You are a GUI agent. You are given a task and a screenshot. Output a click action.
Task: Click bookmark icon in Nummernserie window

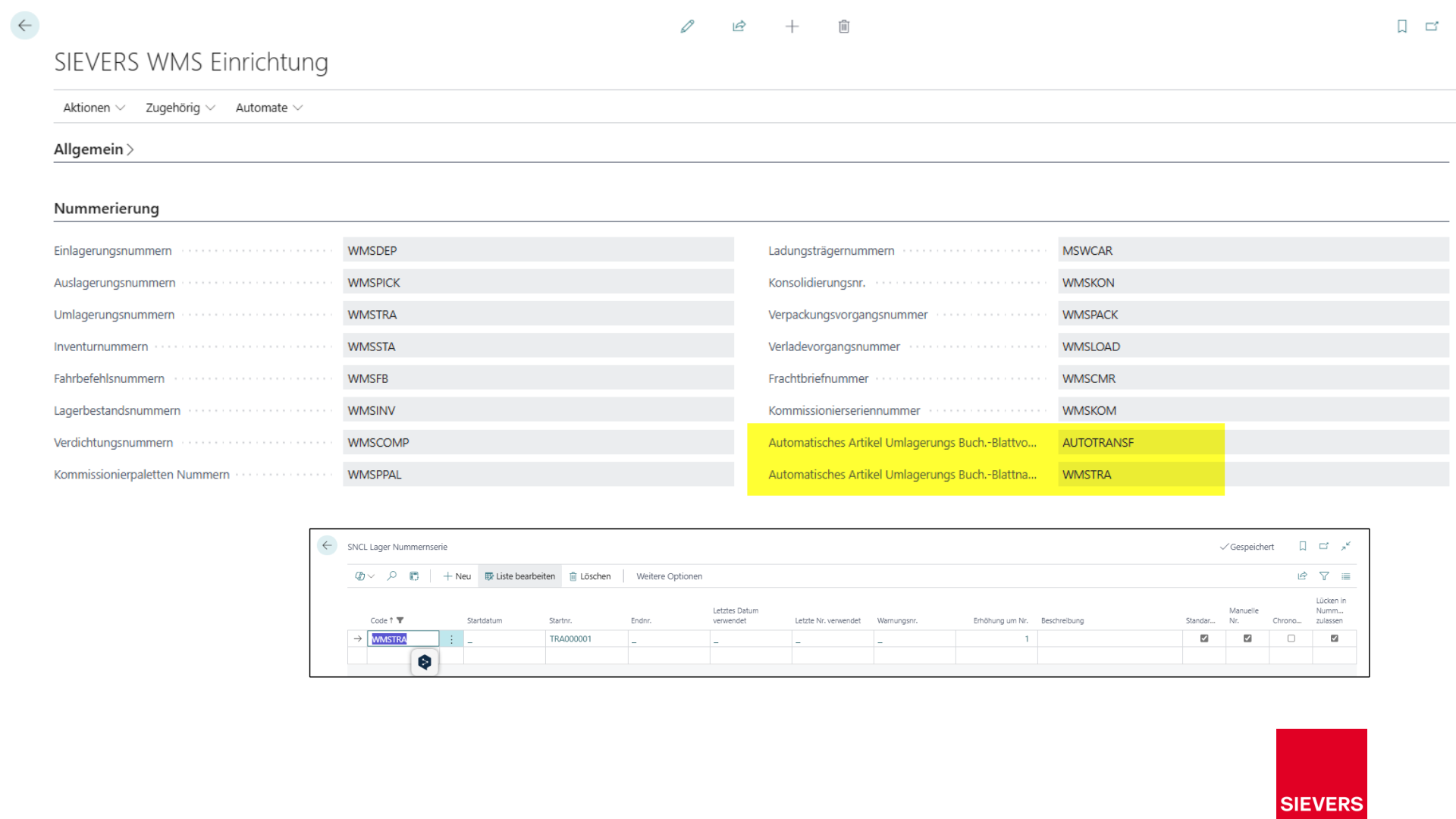(1303, 546)
